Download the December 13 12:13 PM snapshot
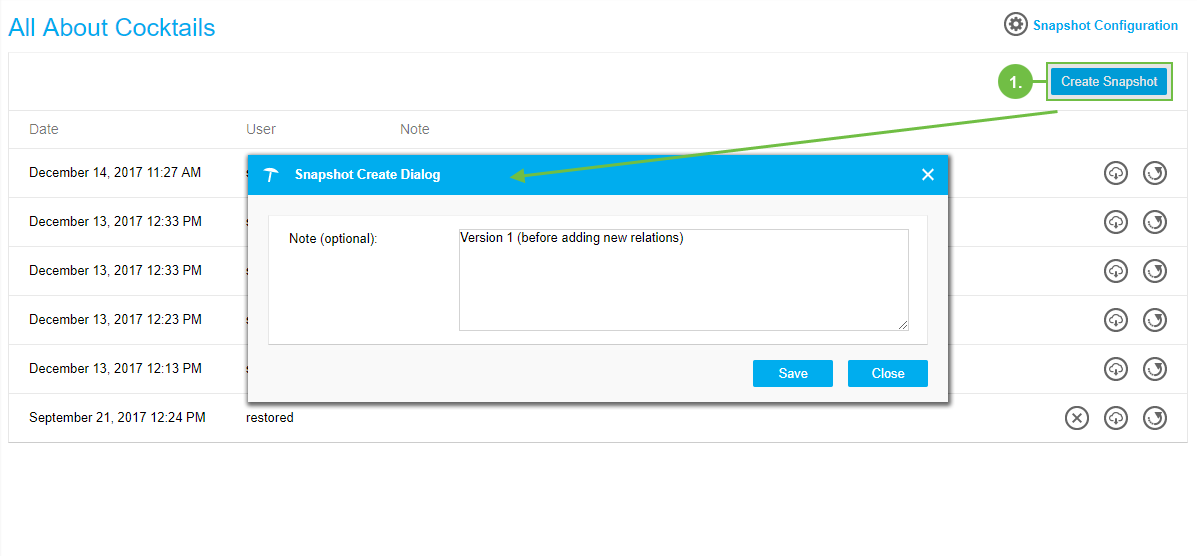1197x556 pixels. pos(1115,369)
